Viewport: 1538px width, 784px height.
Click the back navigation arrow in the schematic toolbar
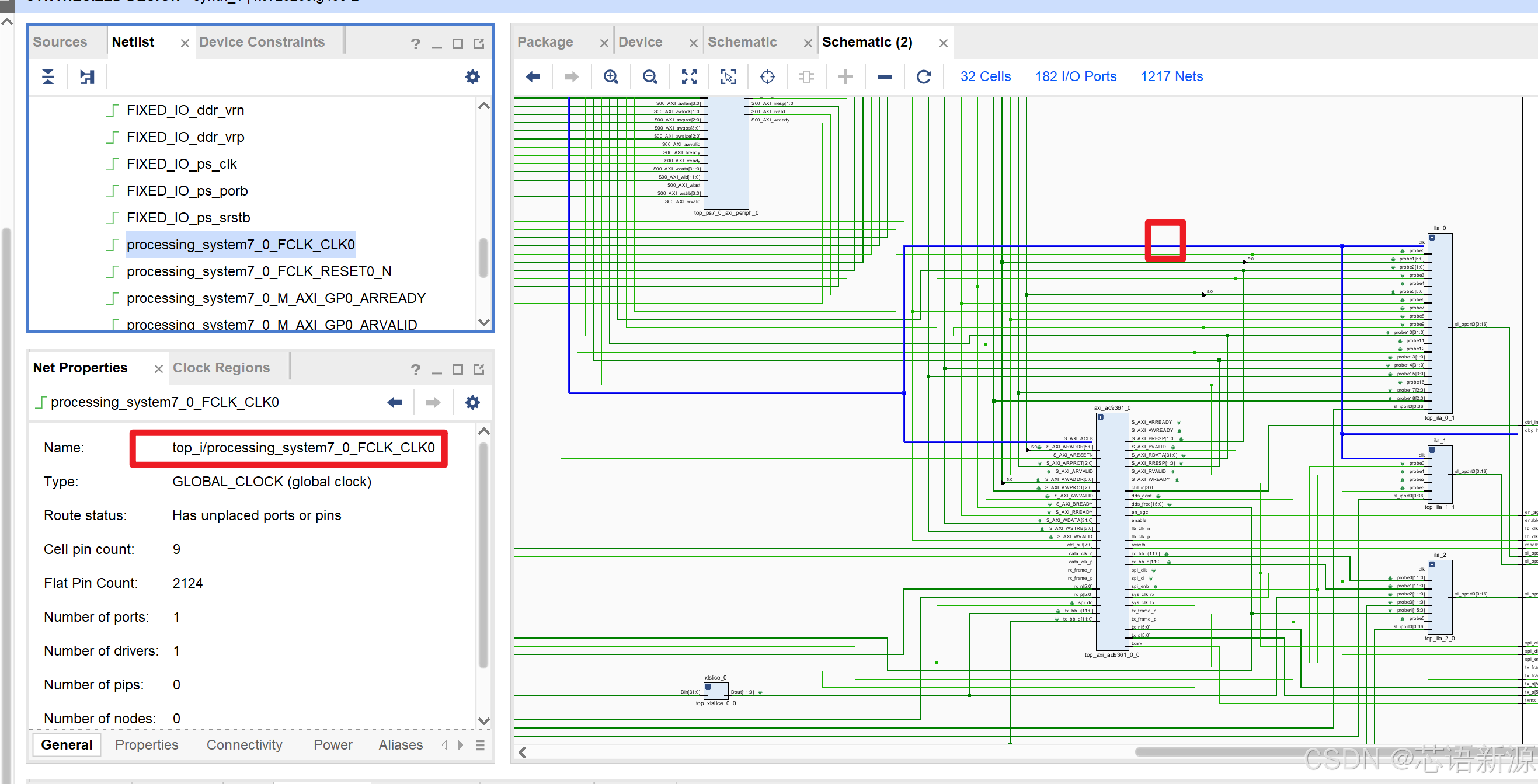click(533, 76)
